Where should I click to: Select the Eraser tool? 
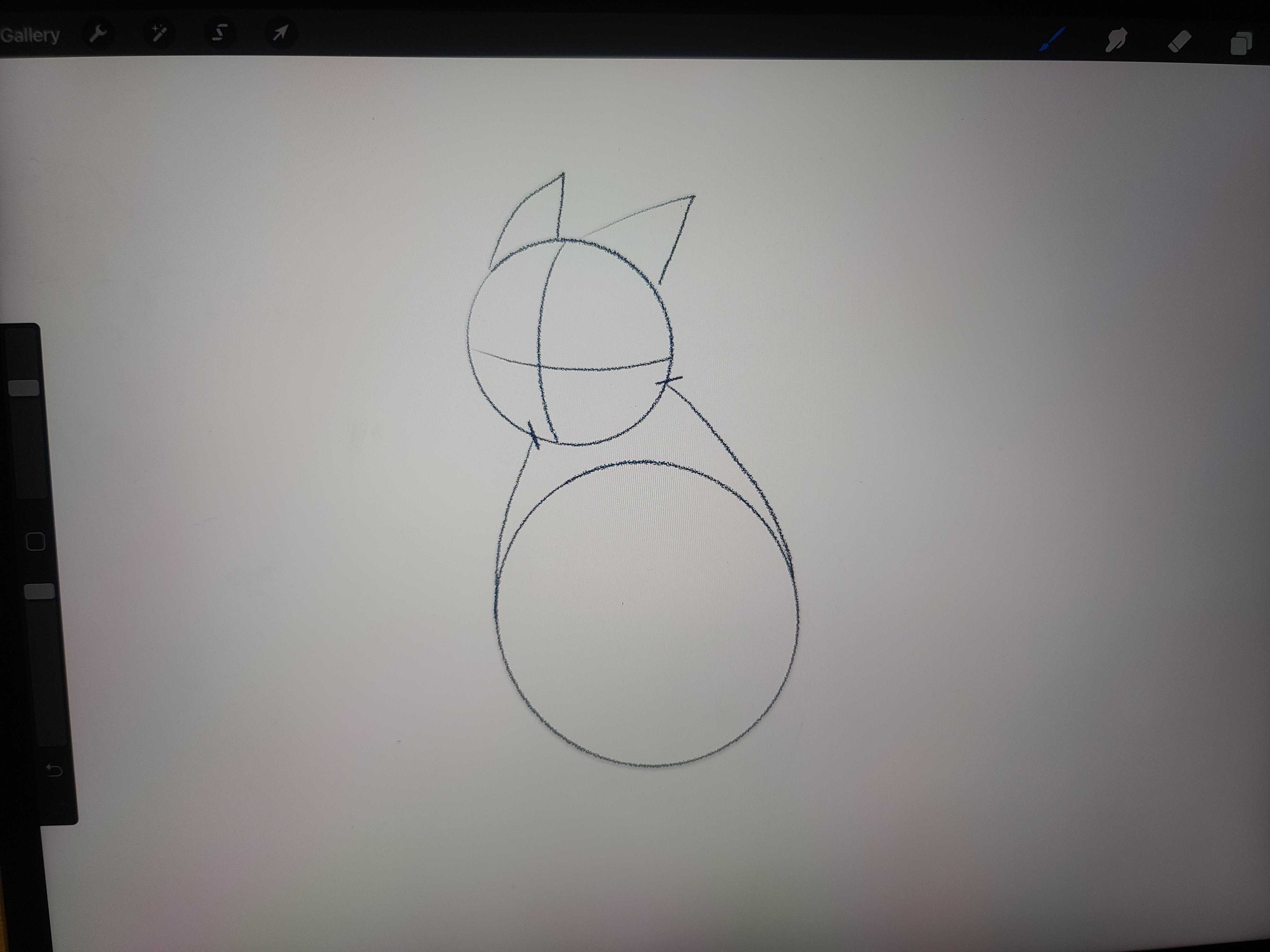[x=1179, y=41]
